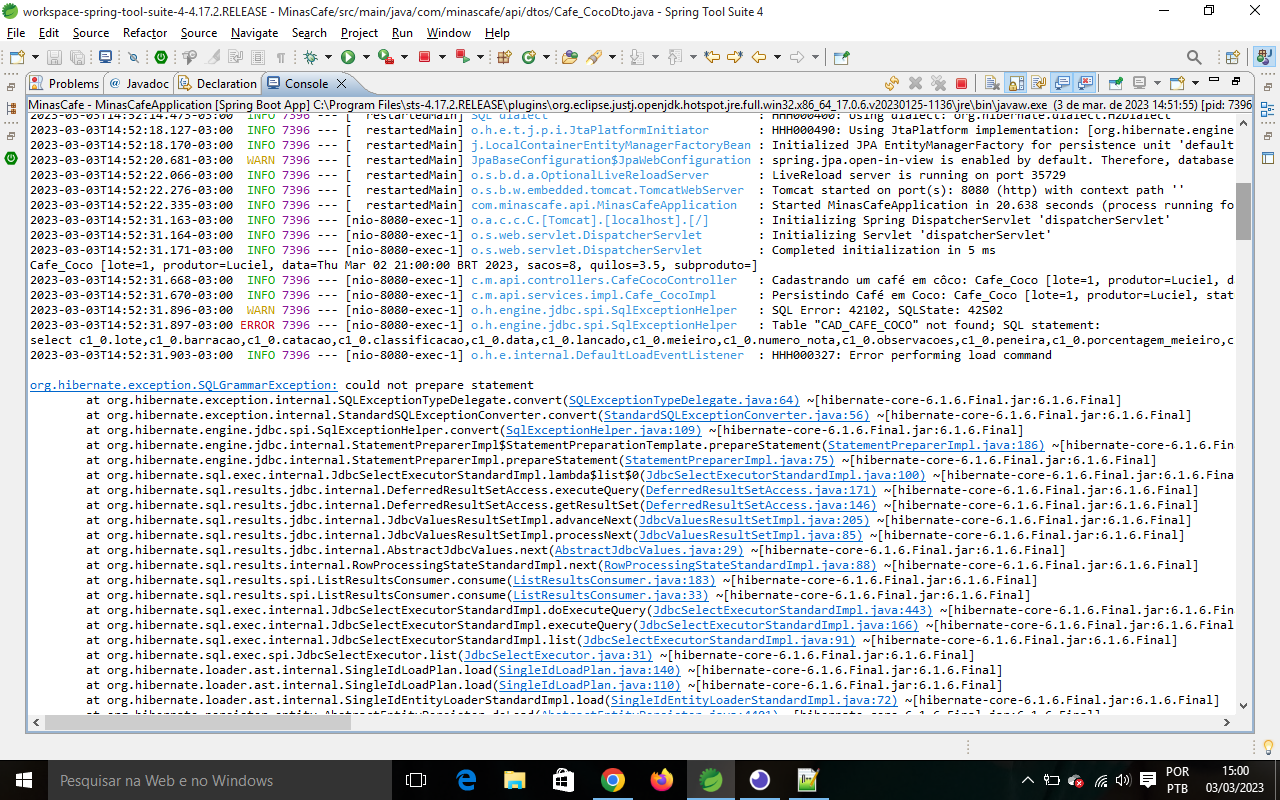Click Last Edit Location arrow icon

coord(712,57)
